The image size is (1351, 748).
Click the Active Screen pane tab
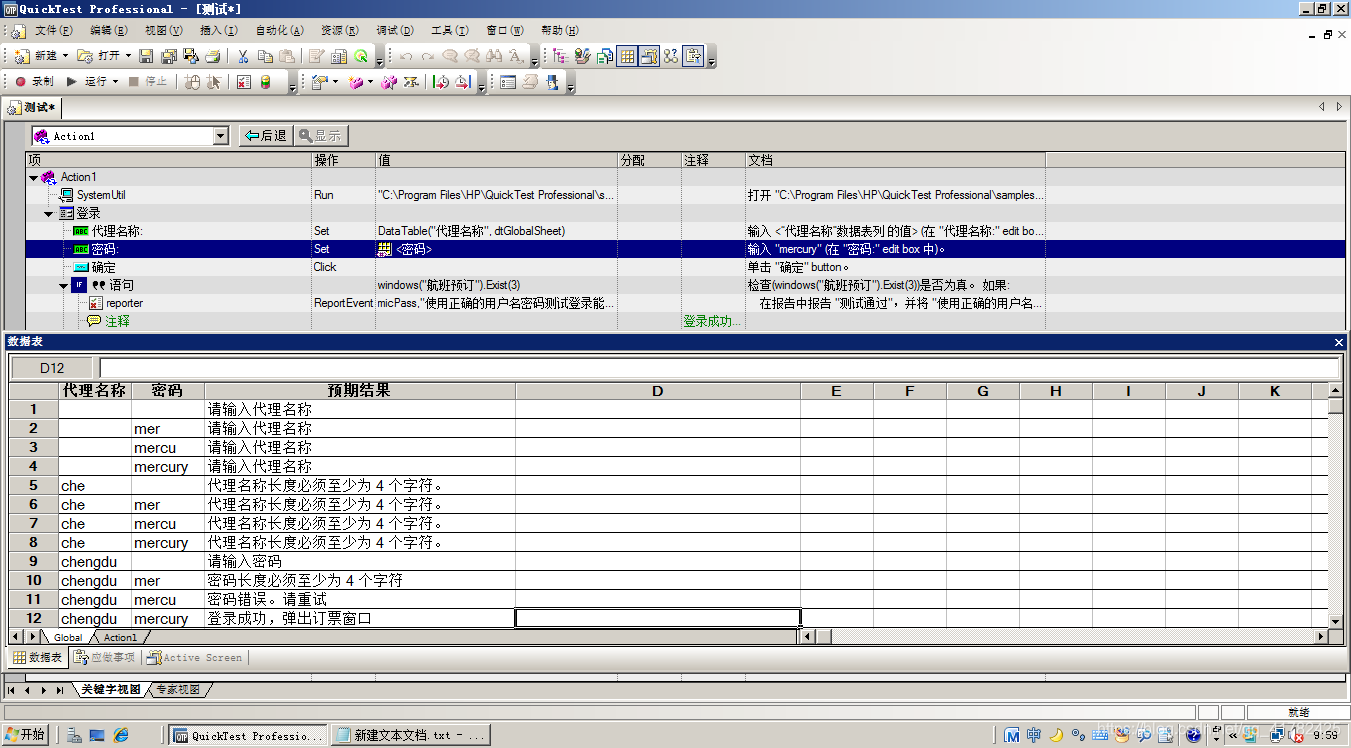click(194, 658)
